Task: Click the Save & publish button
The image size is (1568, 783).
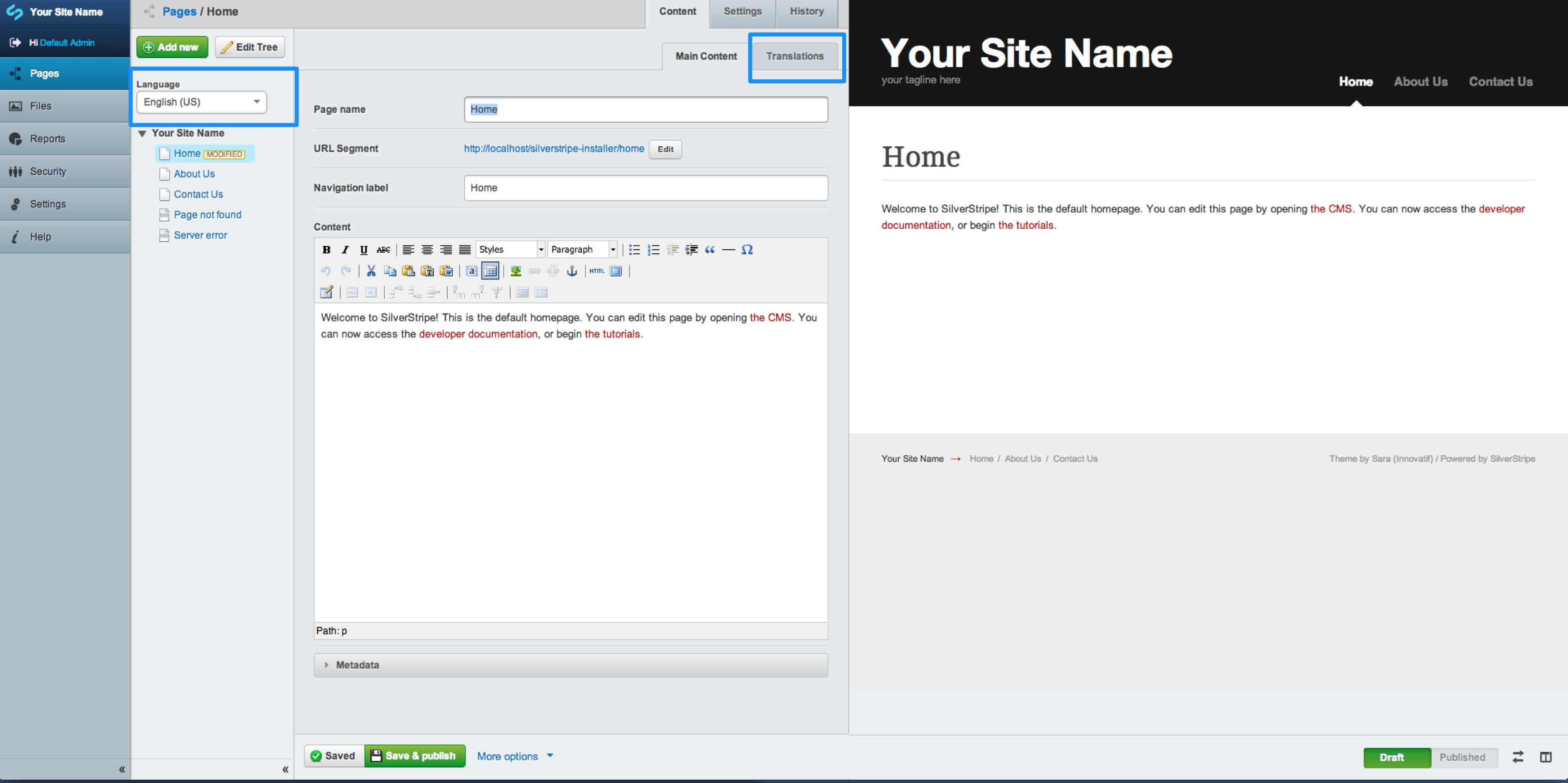Action: (415, 756)
